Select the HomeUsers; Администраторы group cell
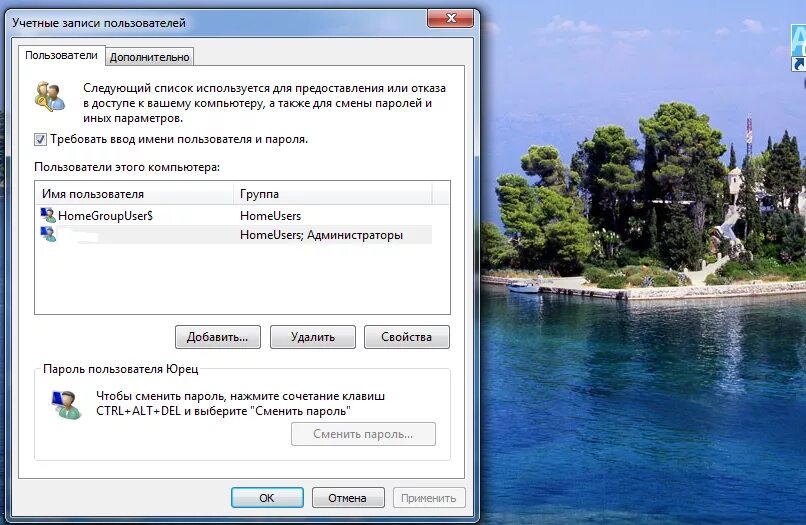This screenshot has width=806, height=525. click(321, 235)
